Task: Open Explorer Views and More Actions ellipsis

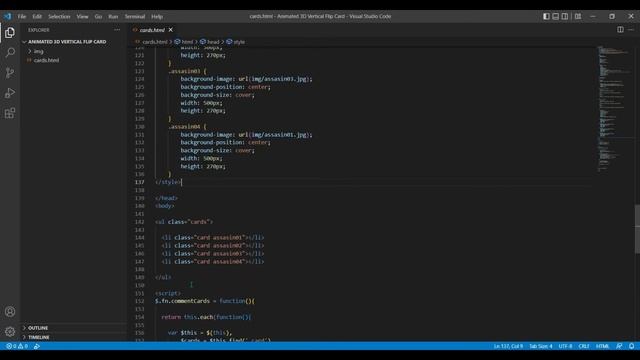Action: point(117,30)
